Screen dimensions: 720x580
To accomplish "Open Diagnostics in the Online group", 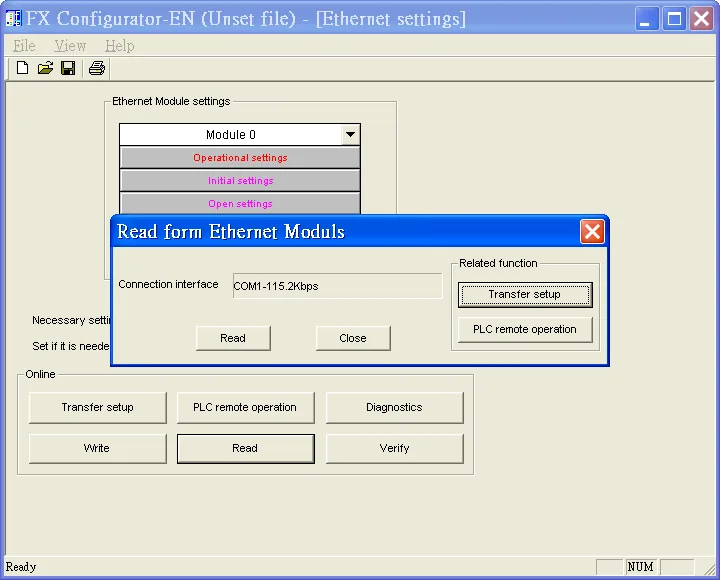I will pos(394,407).
